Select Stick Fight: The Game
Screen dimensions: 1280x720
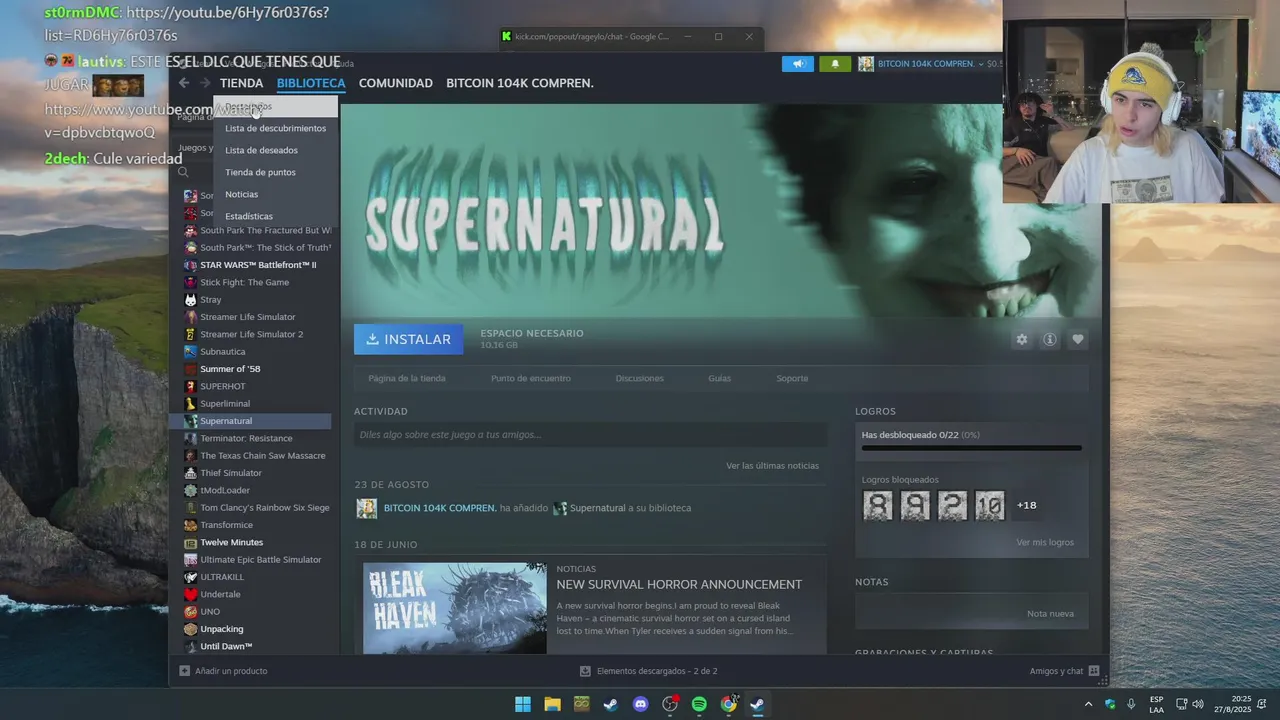244,282
